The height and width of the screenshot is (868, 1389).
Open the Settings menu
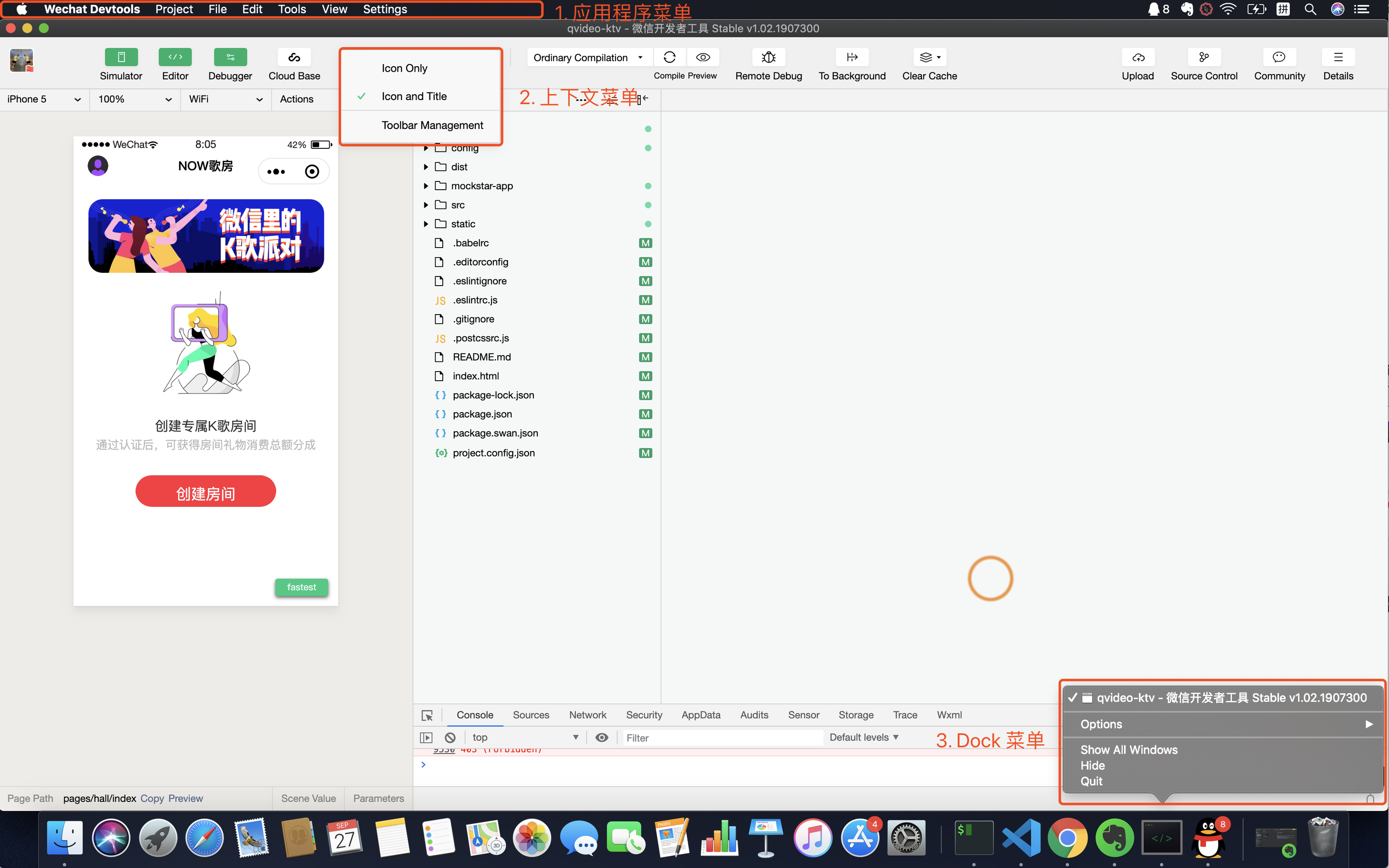pyautogui.click(x=384, y=9)
